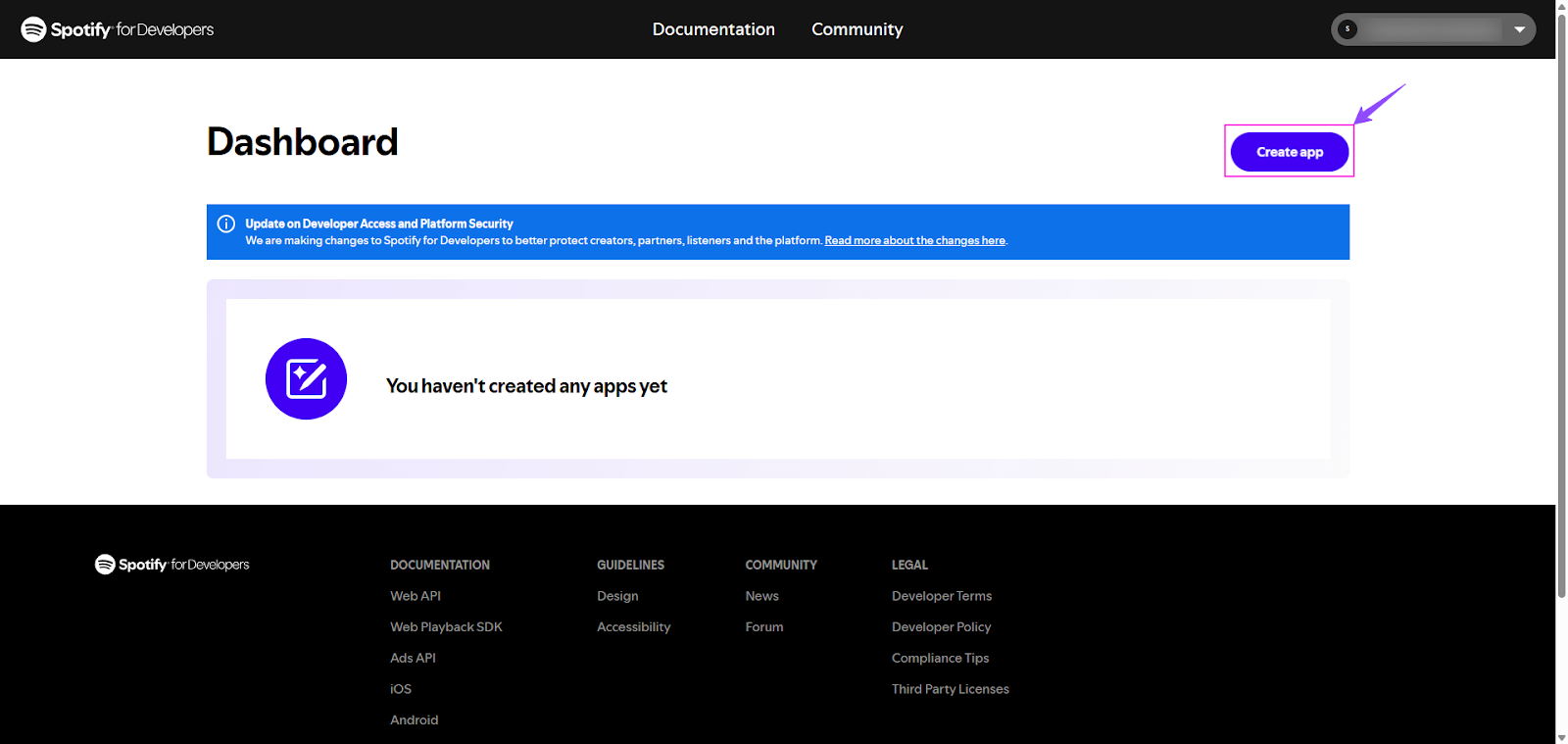Click the purple edit-note app icon
The height and width of the screenshot is (744, 1568).
point(306,379)
